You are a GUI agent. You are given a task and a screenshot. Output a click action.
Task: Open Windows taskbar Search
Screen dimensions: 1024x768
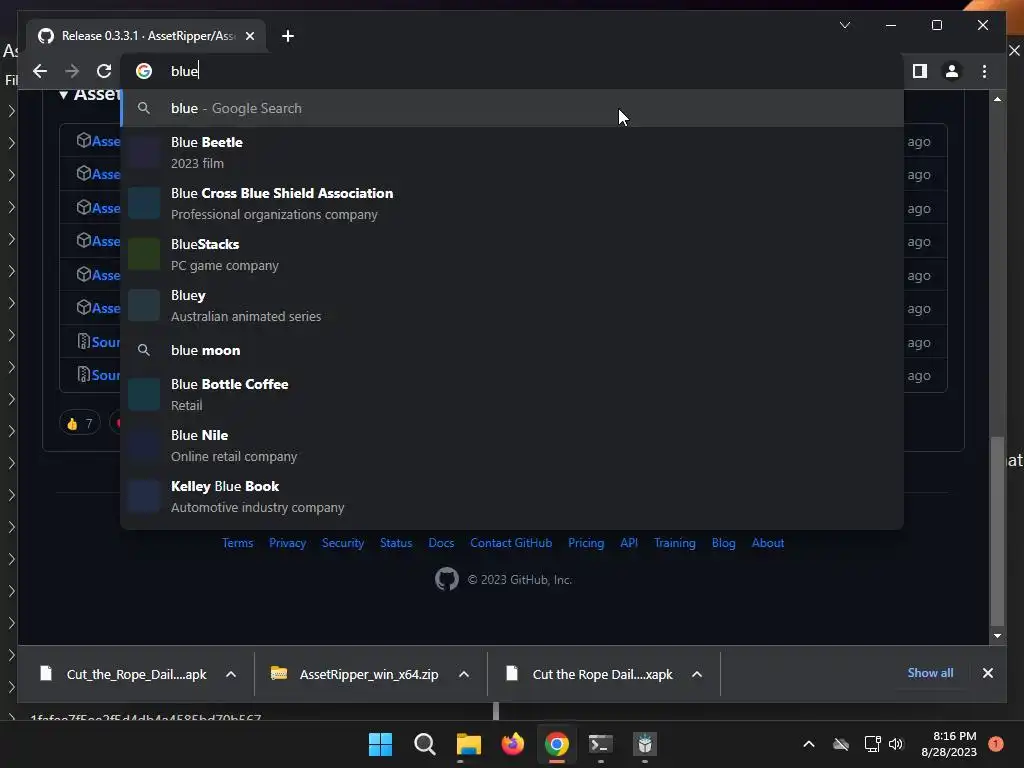424,744
